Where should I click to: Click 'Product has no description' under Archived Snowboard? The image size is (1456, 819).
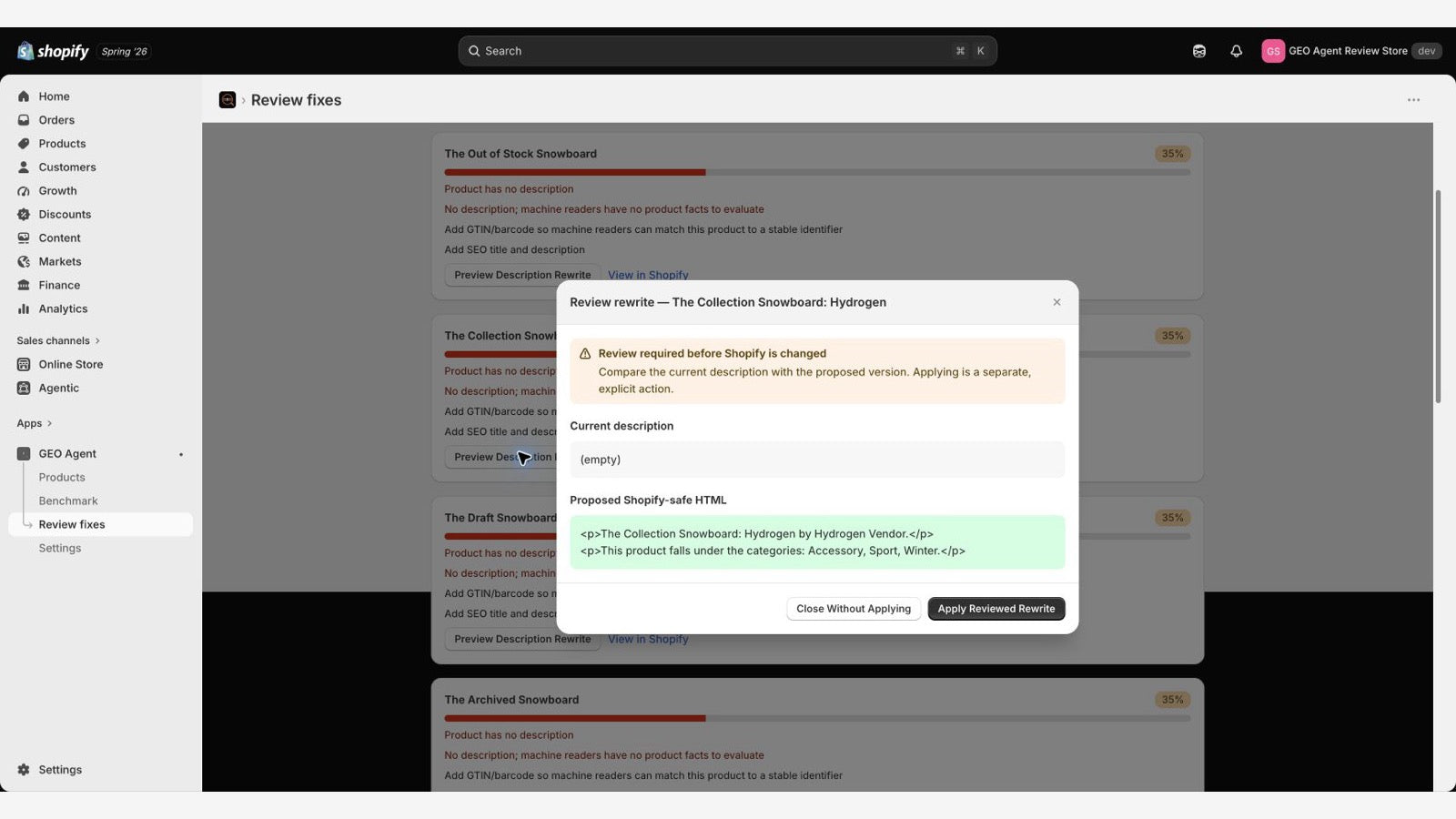tap(509, 735)
